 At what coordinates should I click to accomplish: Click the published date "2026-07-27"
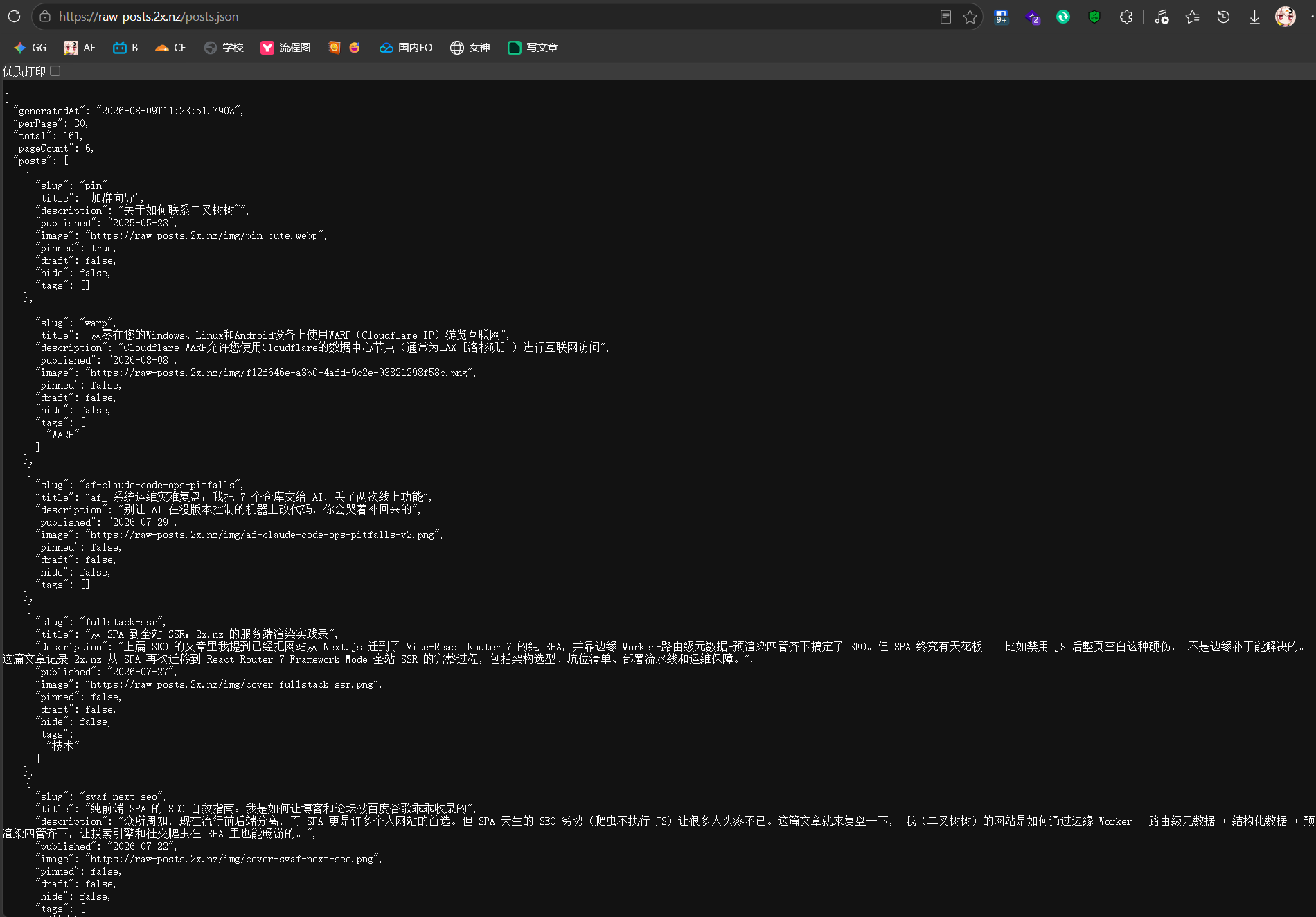point(141,672)
